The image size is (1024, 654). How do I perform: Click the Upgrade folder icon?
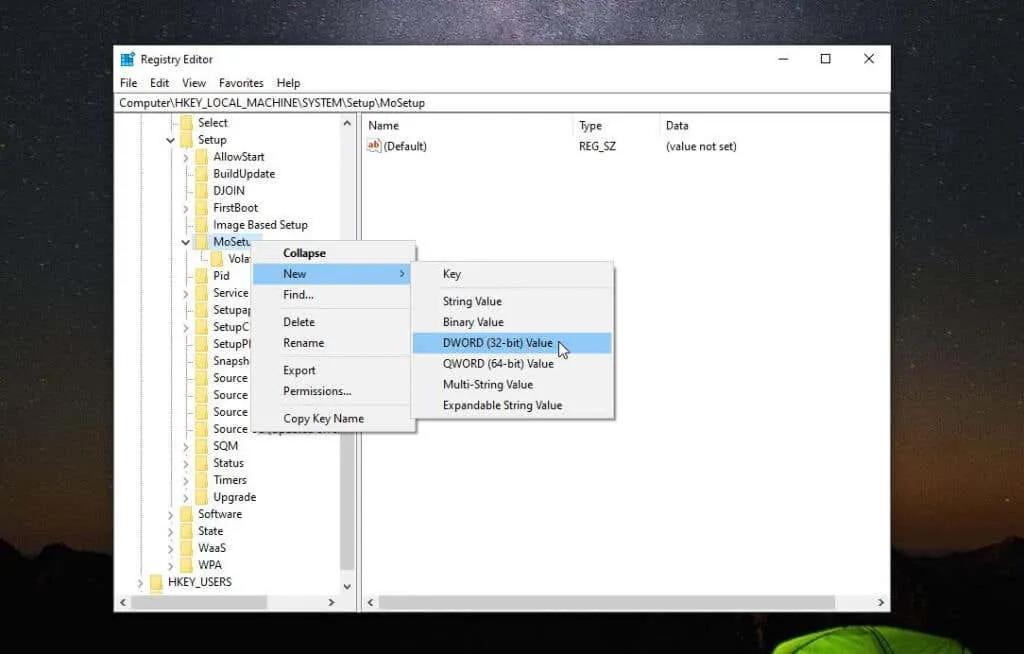pos(202,497)
